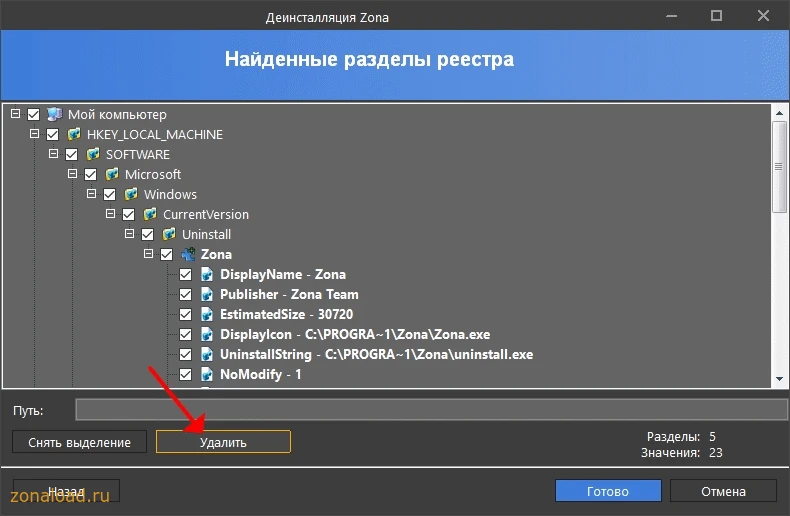This screenshot has width=790, height=516.
Task: Select the EstimatedSize - 30720 row text
Action: tap(286, 314)
